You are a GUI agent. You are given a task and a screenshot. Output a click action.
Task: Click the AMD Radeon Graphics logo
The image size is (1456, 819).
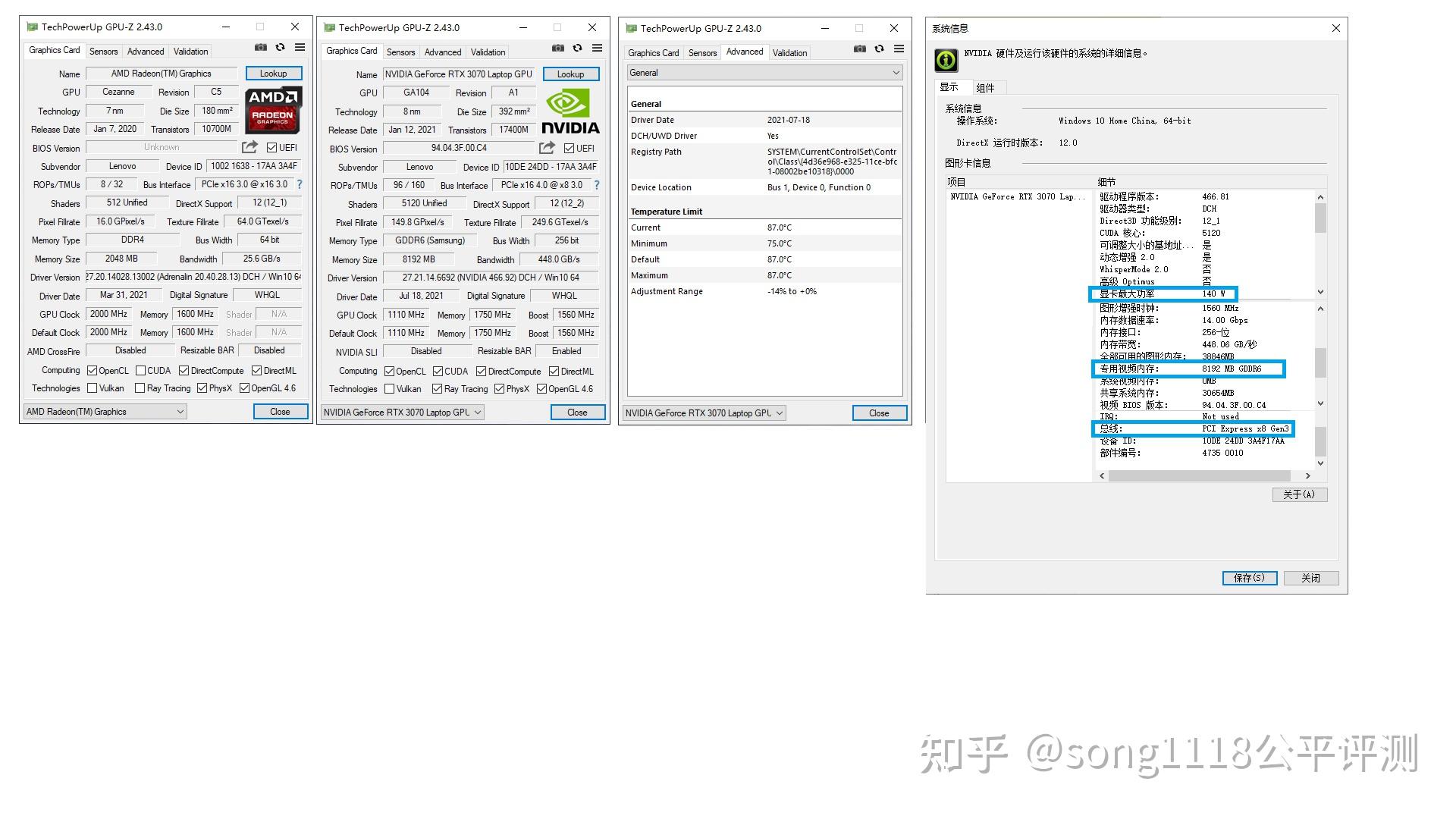(x=272, y=111)
